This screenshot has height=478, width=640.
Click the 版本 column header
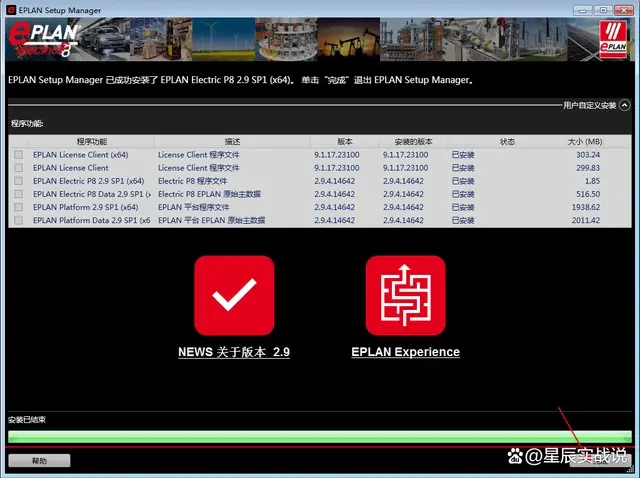coord(344,142)
